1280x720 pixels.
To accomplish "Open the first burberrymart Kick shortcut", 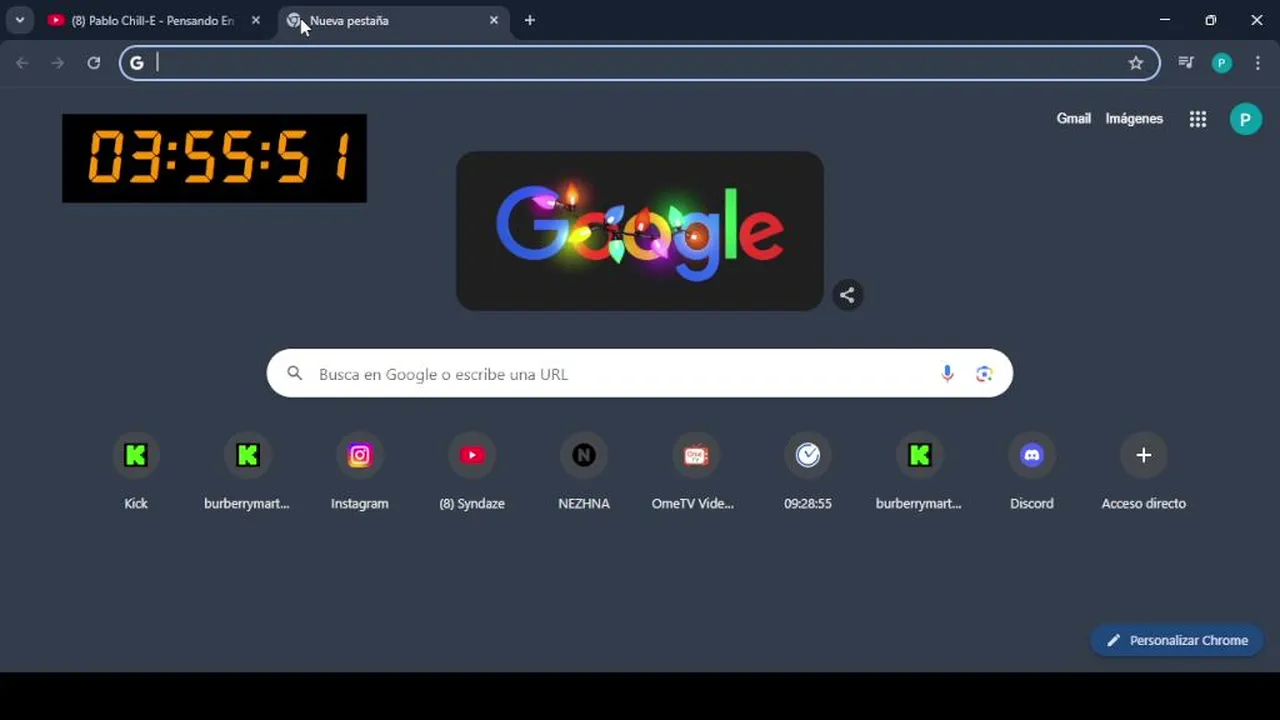I will click(x=247, y=472).
